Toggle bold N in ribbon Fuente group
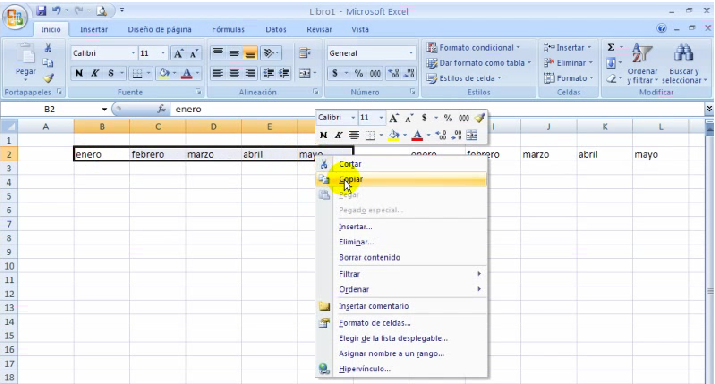This screenshot has height=384, width=715. 79,73
